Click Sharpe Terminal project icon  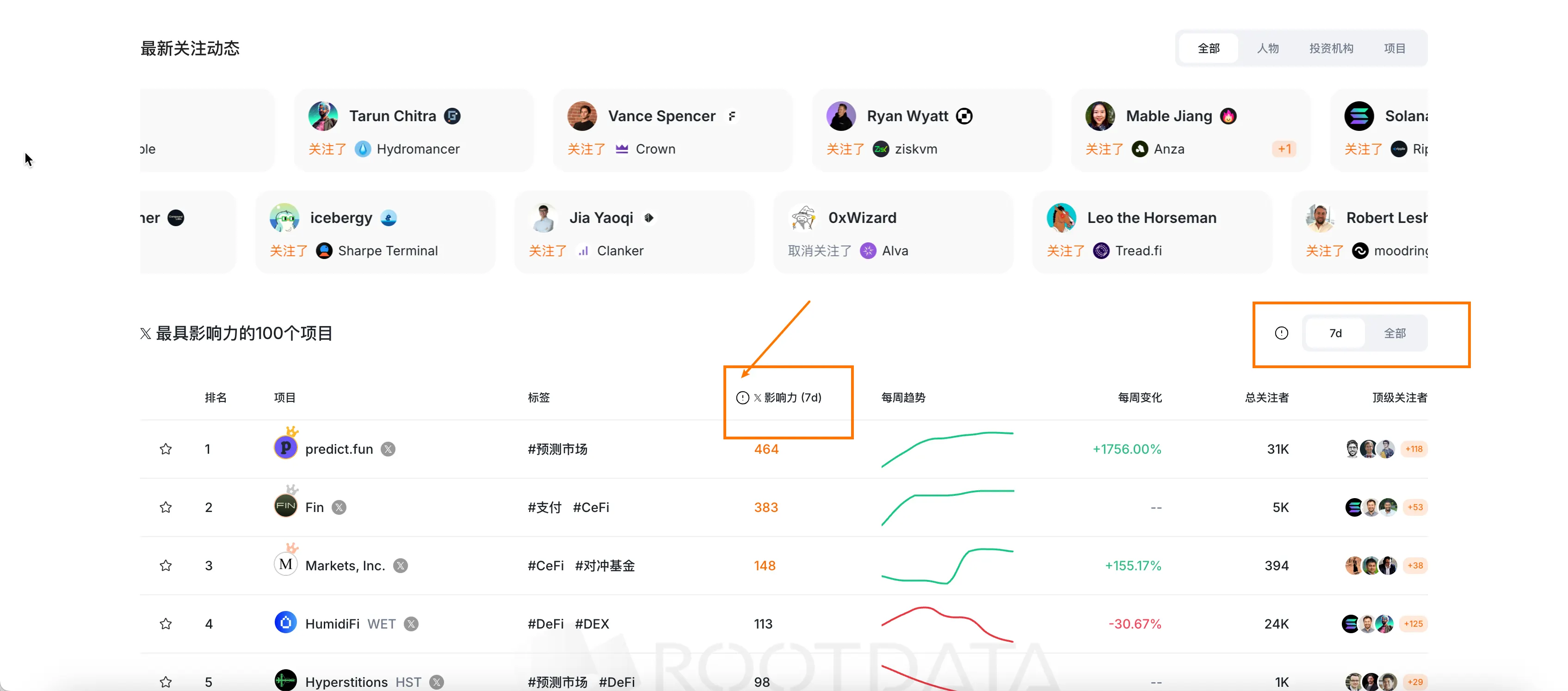click(x=324, y=251)
